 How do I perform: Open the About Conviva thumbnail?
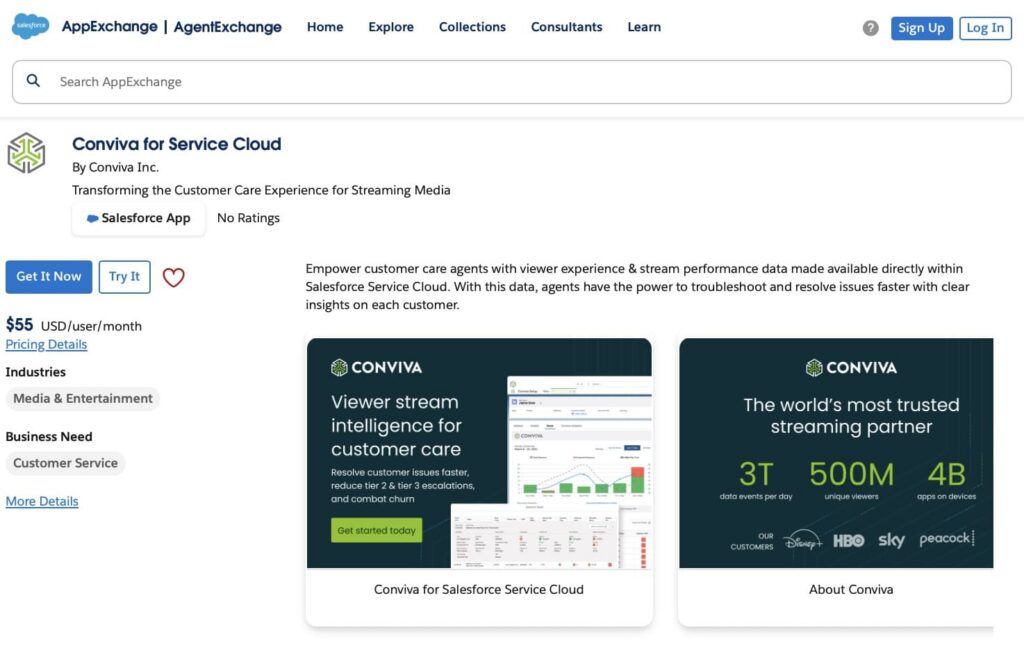point(836,481)
